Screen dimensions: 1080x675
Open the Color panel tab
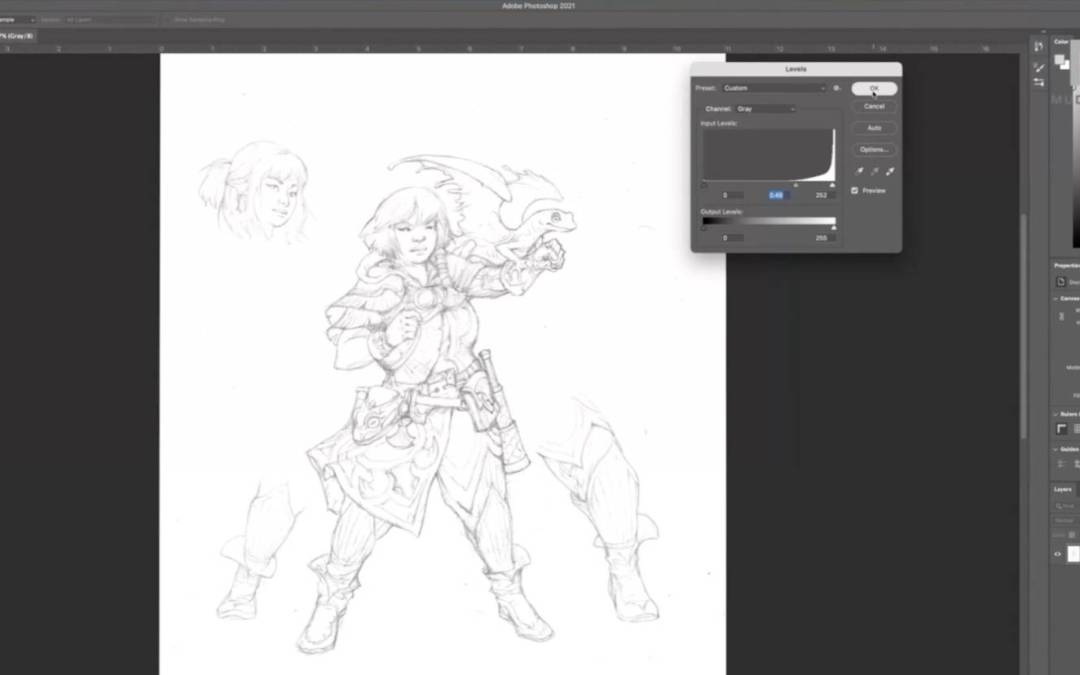click(1061, 42)
